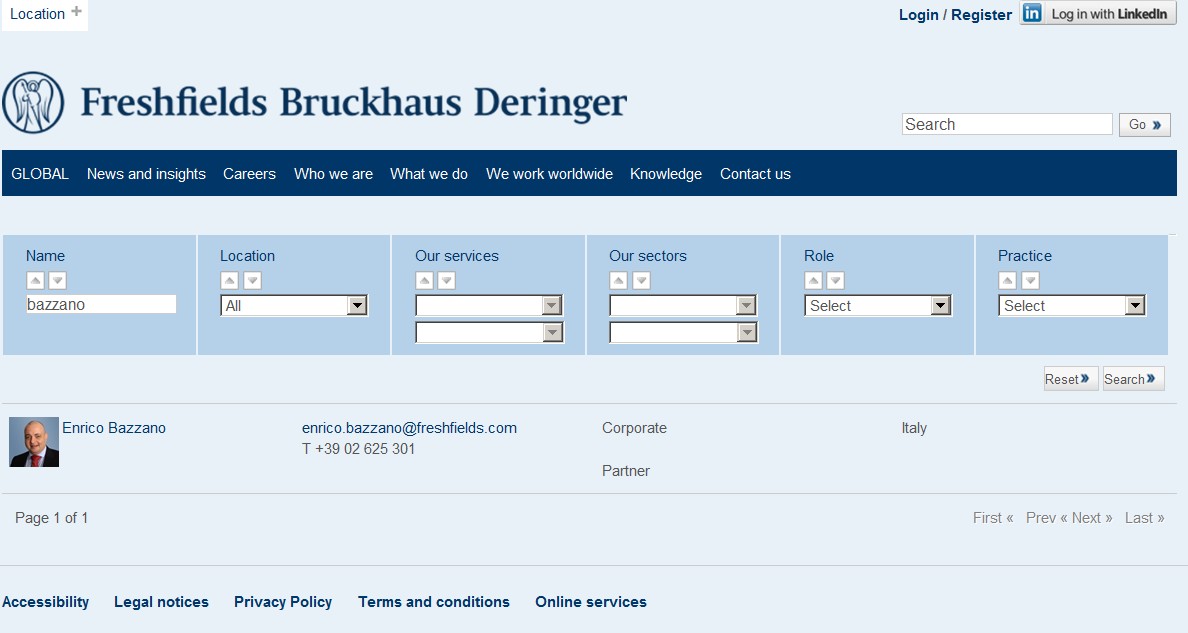Sort Location column ascending arrow

click(230, 280)
